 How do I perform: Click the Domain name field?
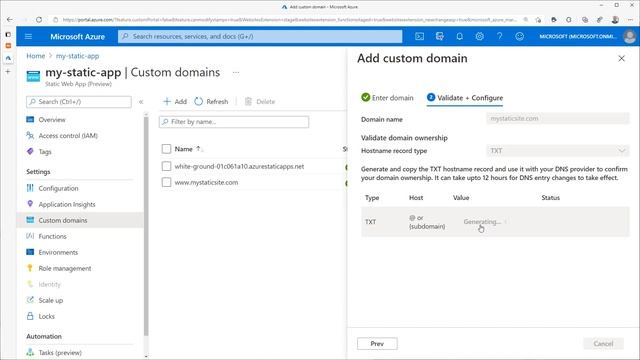pos(558,118)
